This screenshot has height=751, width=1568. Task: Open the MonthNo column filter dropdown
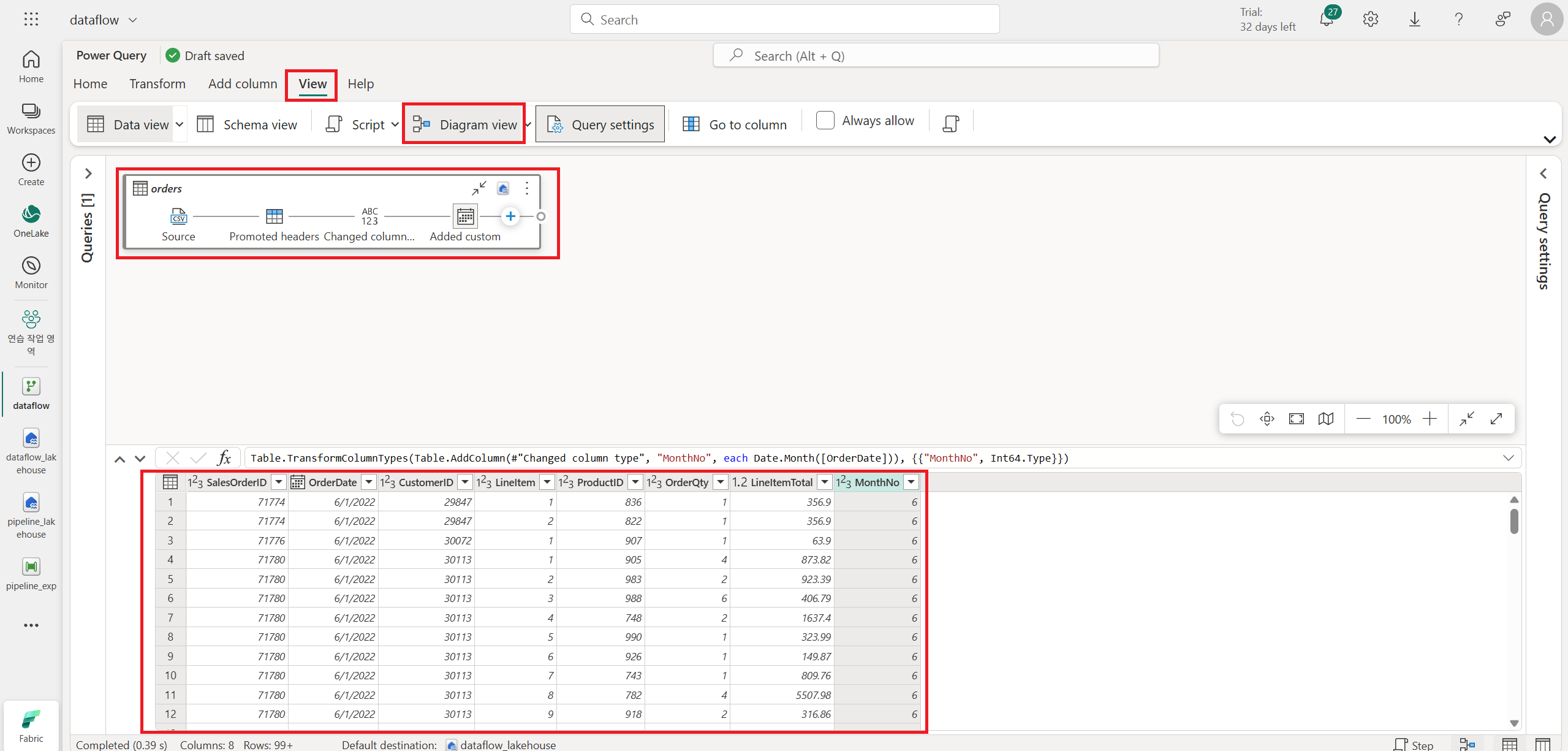[x=912, y=482]
